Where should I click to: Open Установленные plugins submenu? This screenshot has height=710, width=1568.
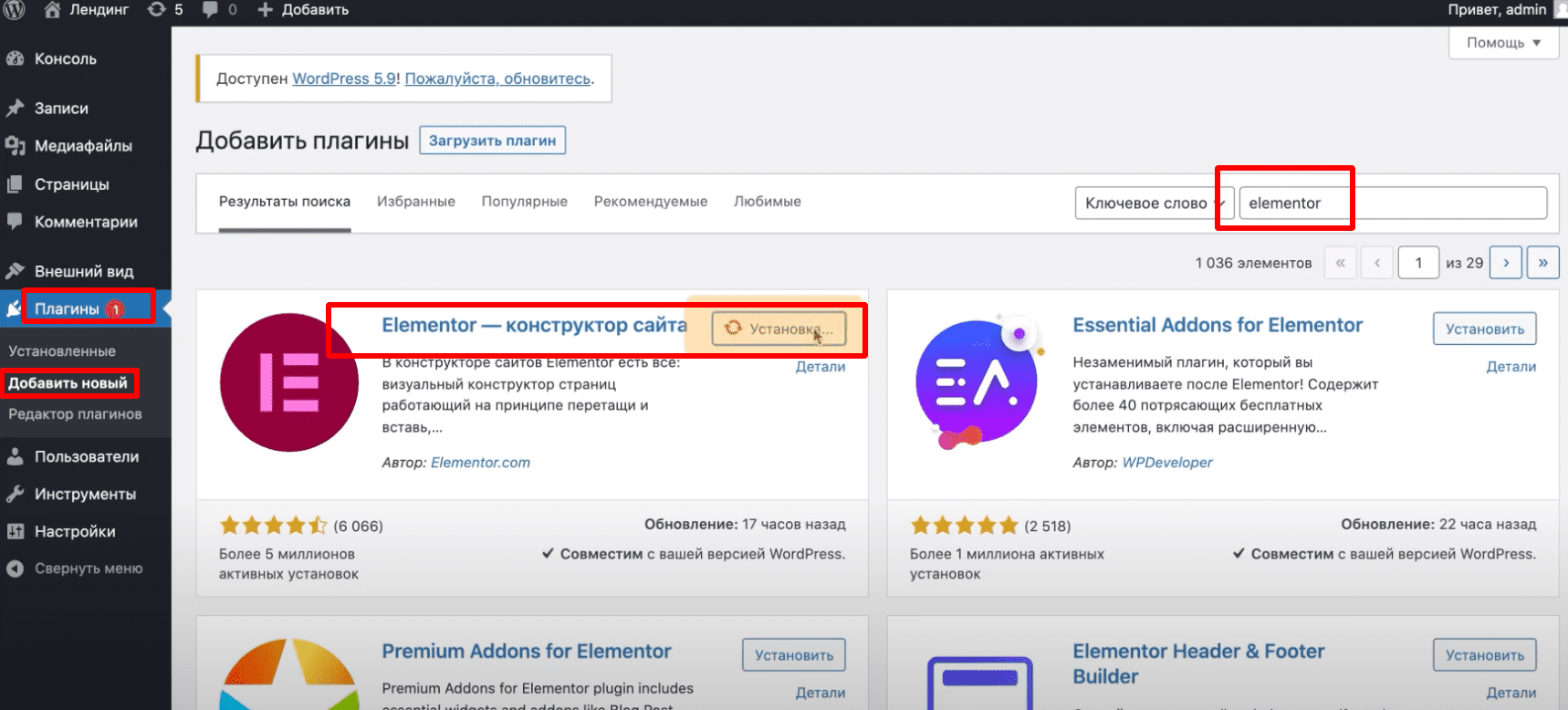click(x=62, y=351)
